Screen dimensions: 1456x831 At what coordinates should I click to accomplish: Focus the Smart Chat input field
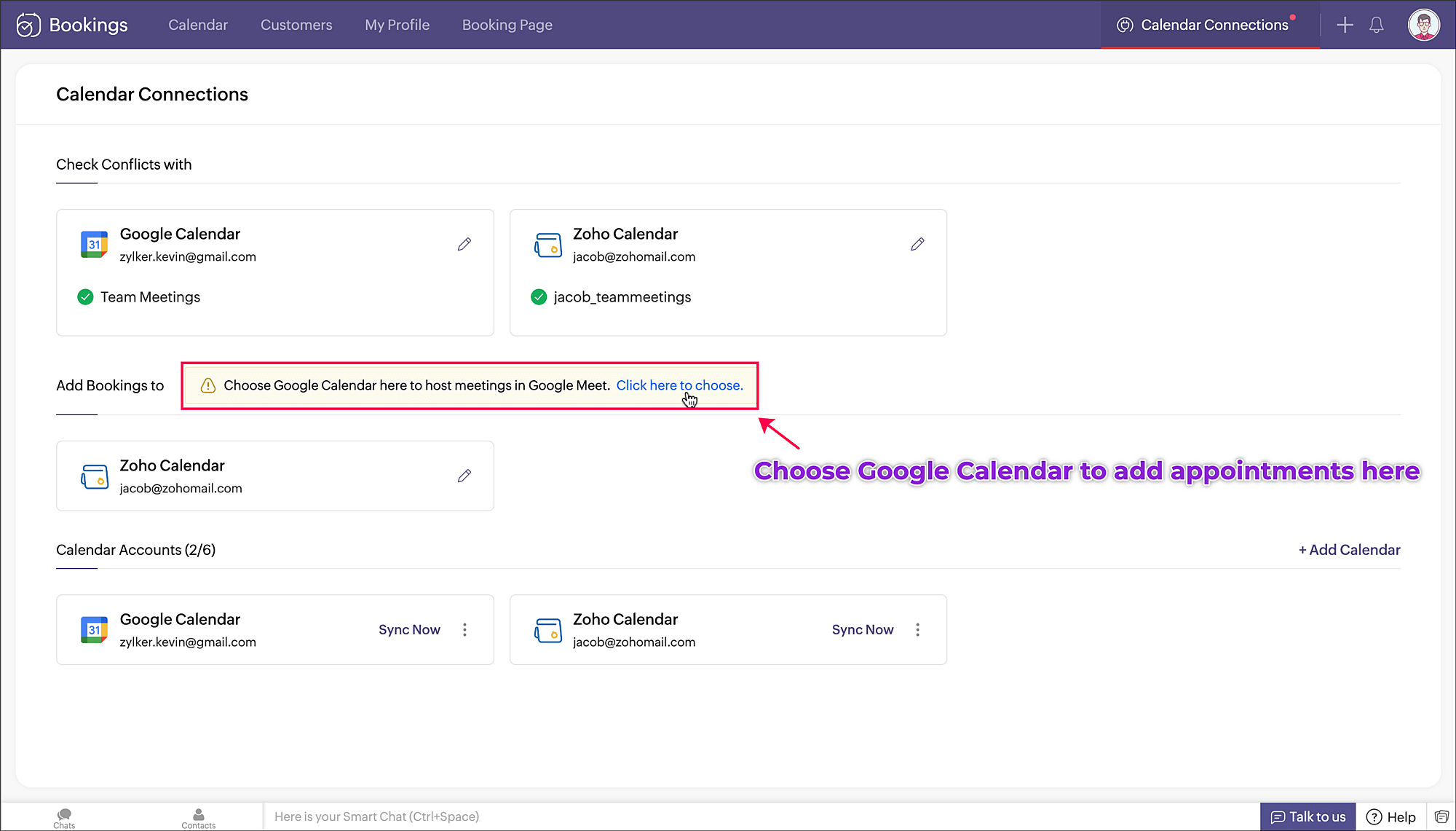click(x=761, y=816)
